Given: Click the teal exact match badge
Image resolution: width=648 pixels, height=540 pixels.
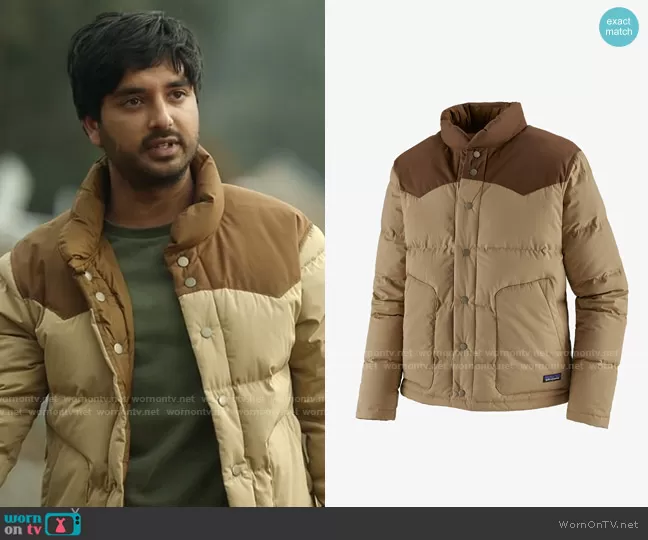Looking at the screenshot, I should (x=619, y=27).
